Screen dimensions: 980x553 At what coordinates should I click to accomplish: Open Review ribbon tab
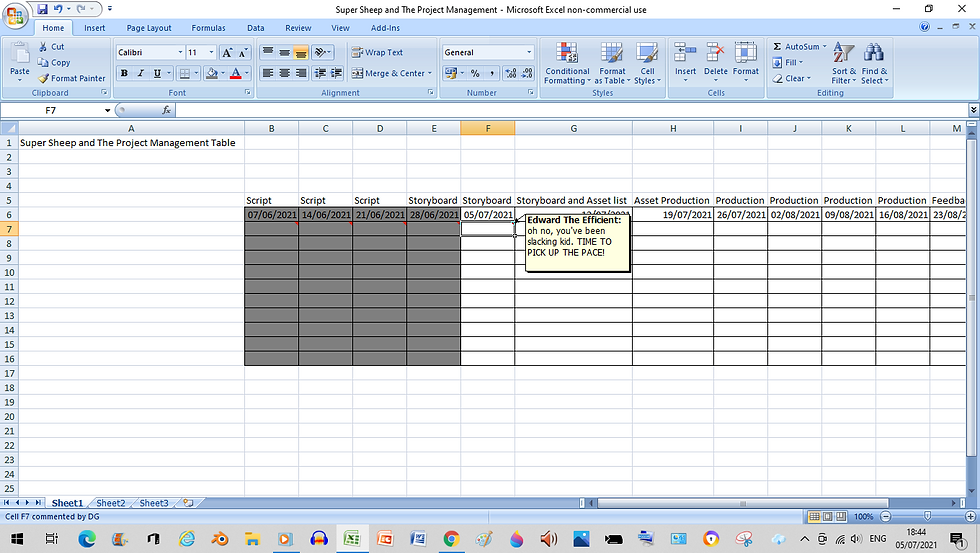click(298, 27)
